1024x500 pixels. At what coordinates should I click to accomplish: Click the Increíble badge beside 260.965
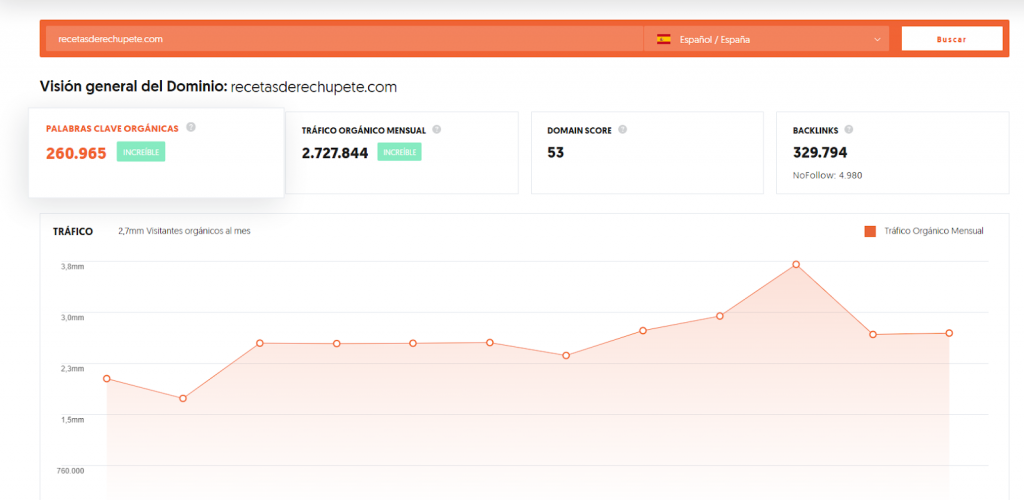tap(141, 152)
